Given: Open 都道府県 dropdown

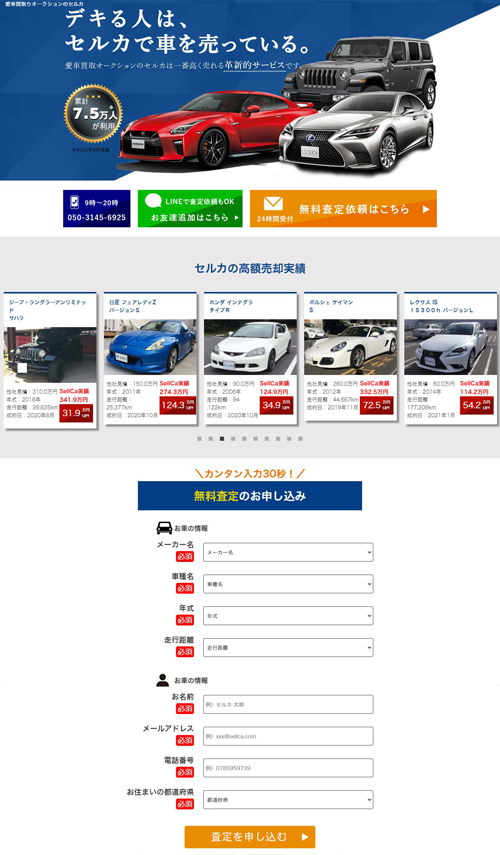Looking at the screenshot, I should [x=288, y=799].
